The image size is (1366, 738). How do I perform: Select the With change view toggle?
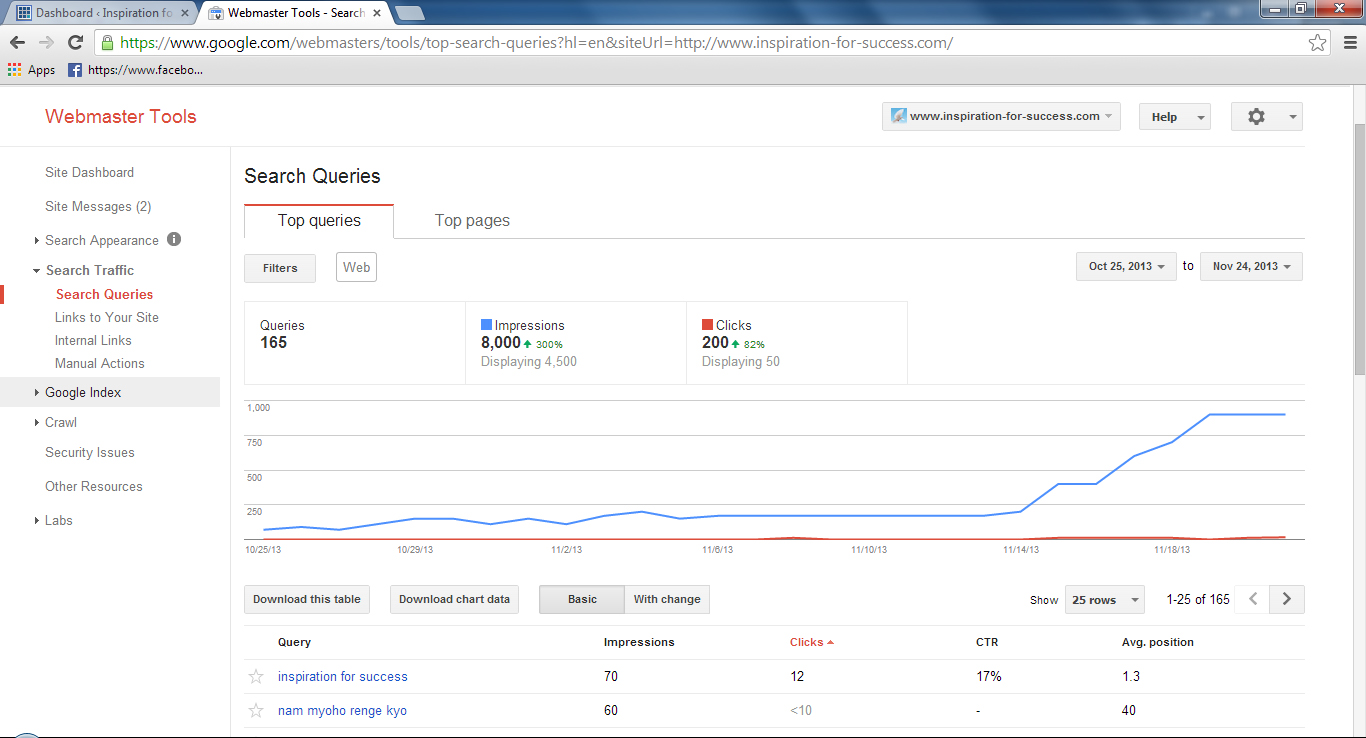tap(667, 599)
